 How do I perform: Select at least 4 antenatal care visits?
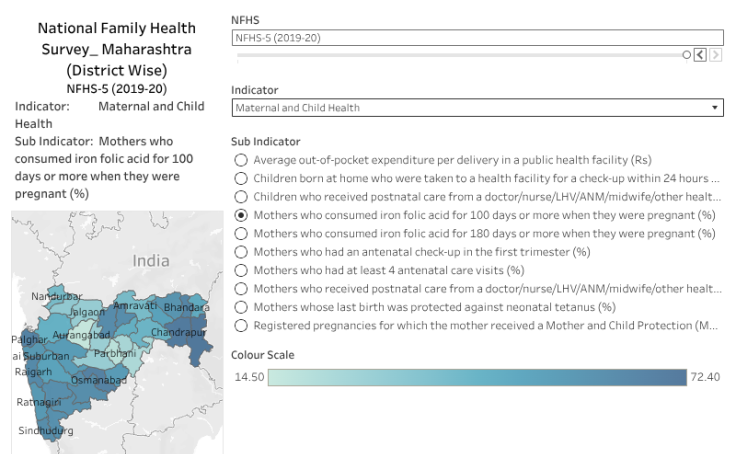coord(240,270)
